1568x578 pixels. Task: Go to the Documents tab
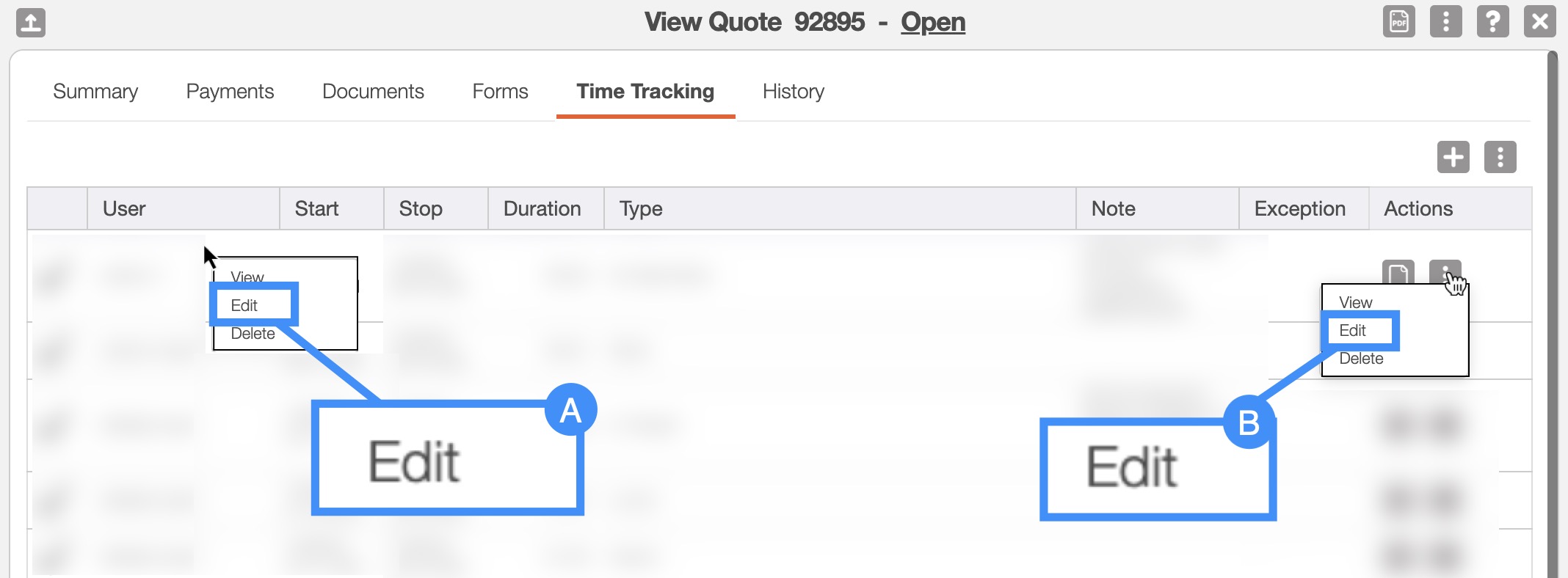(373, 92)
